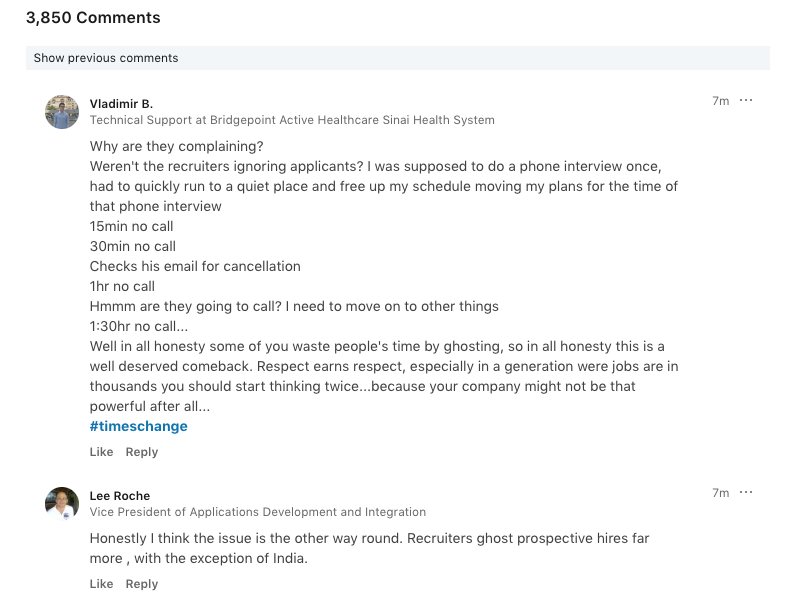The width and height of the screenshot is (797, 608).
Task: Click the 'Why are they complaining?' line
Action: pos(177,146)
